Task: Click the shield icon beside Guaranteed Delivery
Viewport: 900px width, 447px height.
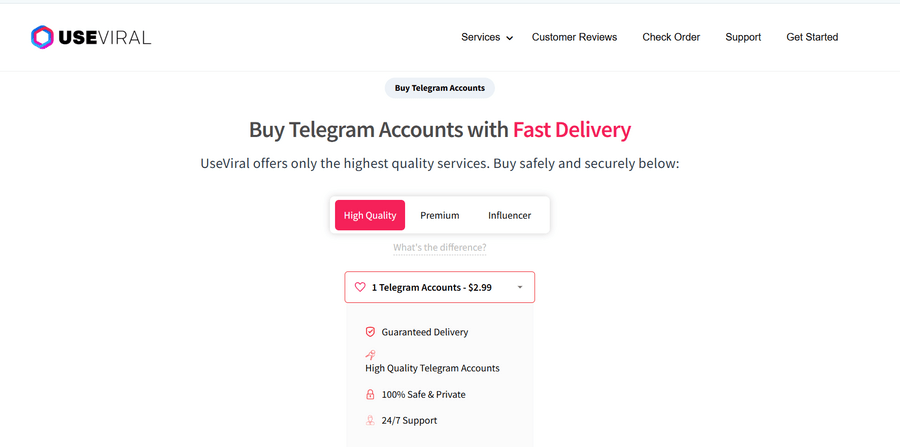Action: [370, 332]
